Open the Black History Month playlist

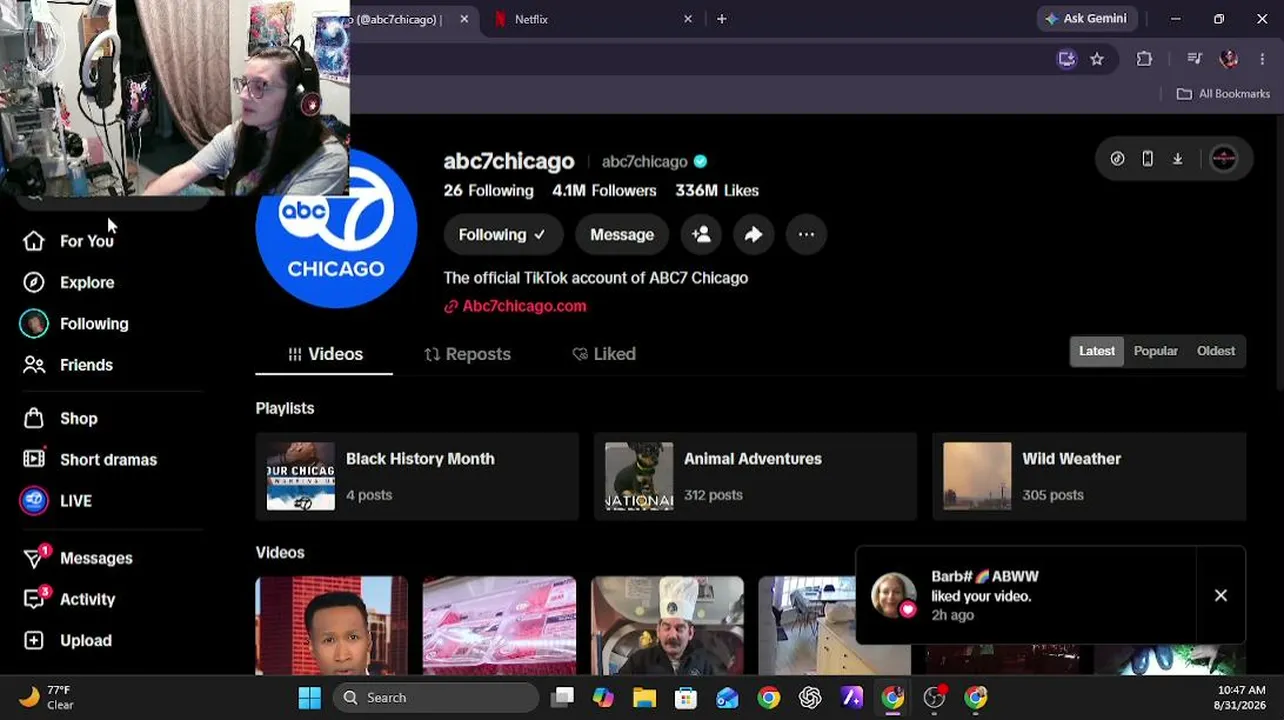pos(417,476)
